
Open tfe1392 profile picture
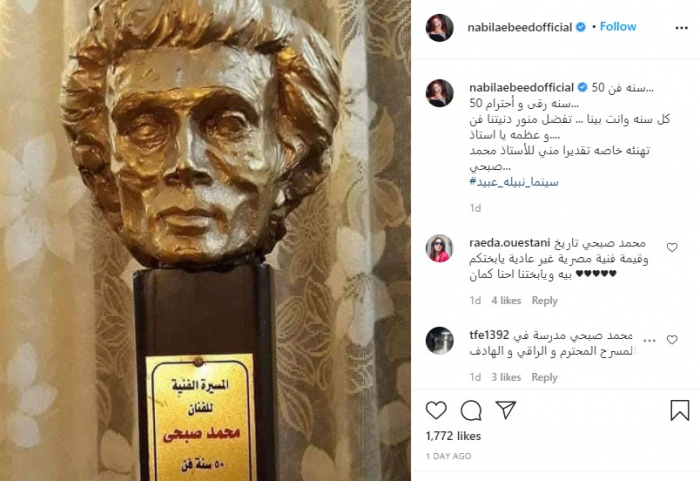coord(440,340)
